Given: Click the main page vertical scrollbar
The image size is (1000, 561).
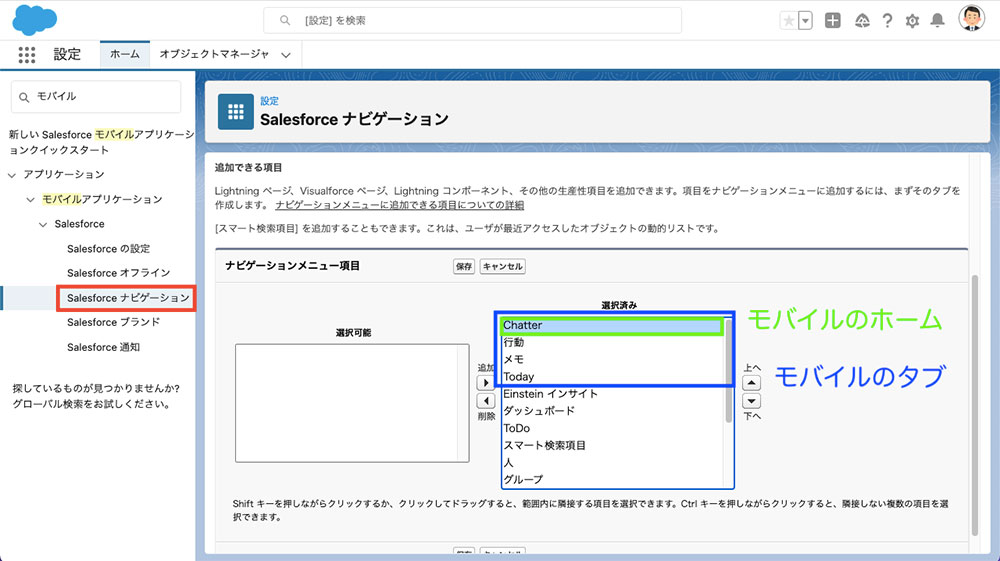Looking at the screenshot, I should pos(974,405).
